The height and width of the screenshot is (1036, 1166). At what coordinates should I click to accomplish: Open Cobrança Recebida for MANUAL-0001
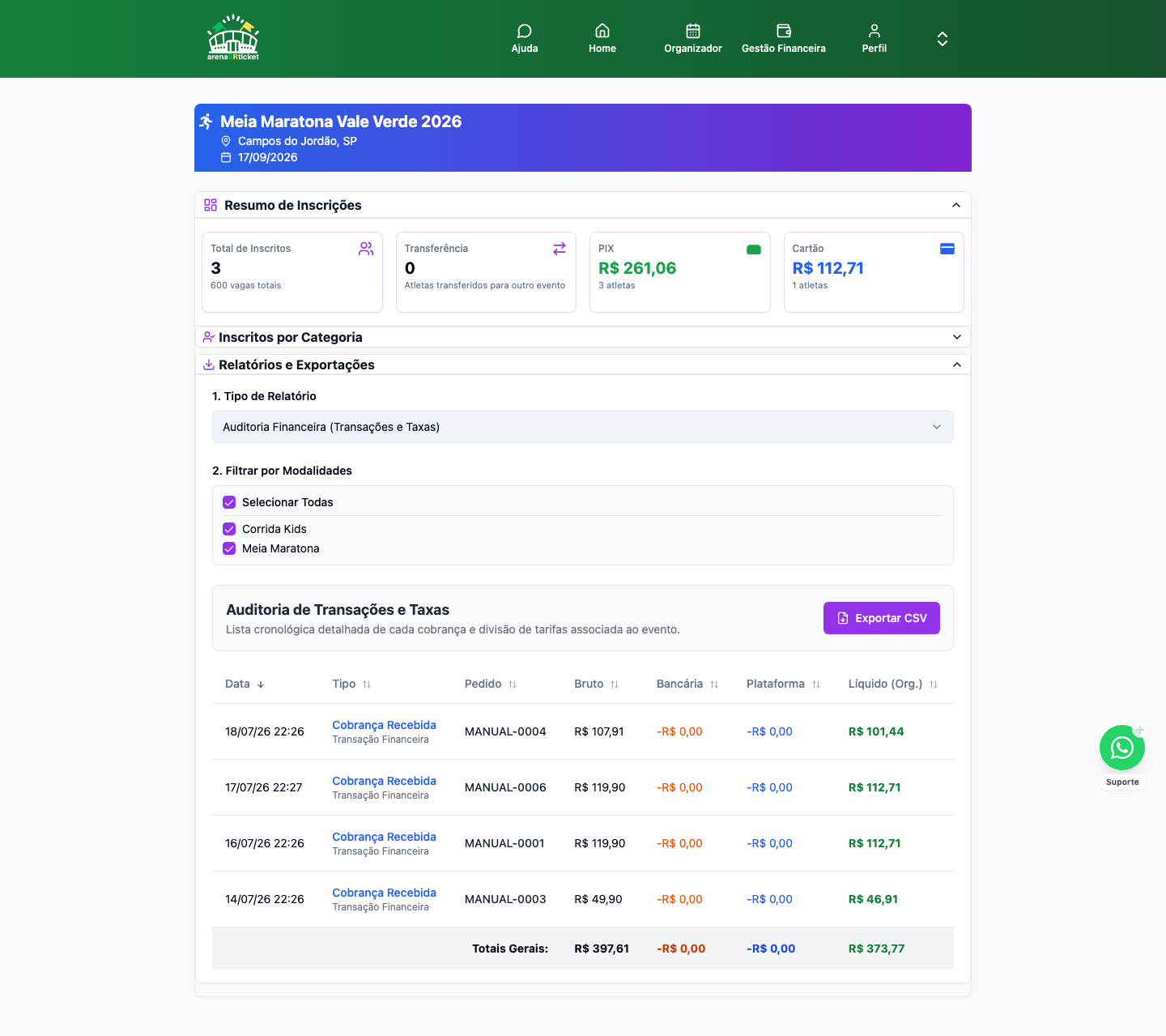[384, 837]
